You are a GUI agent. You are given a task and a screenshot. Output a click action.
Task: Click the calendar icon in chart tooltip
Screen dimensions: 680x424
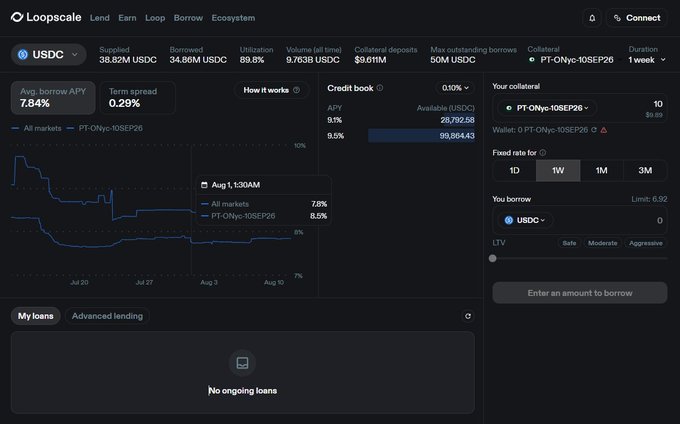coord(204,185)
